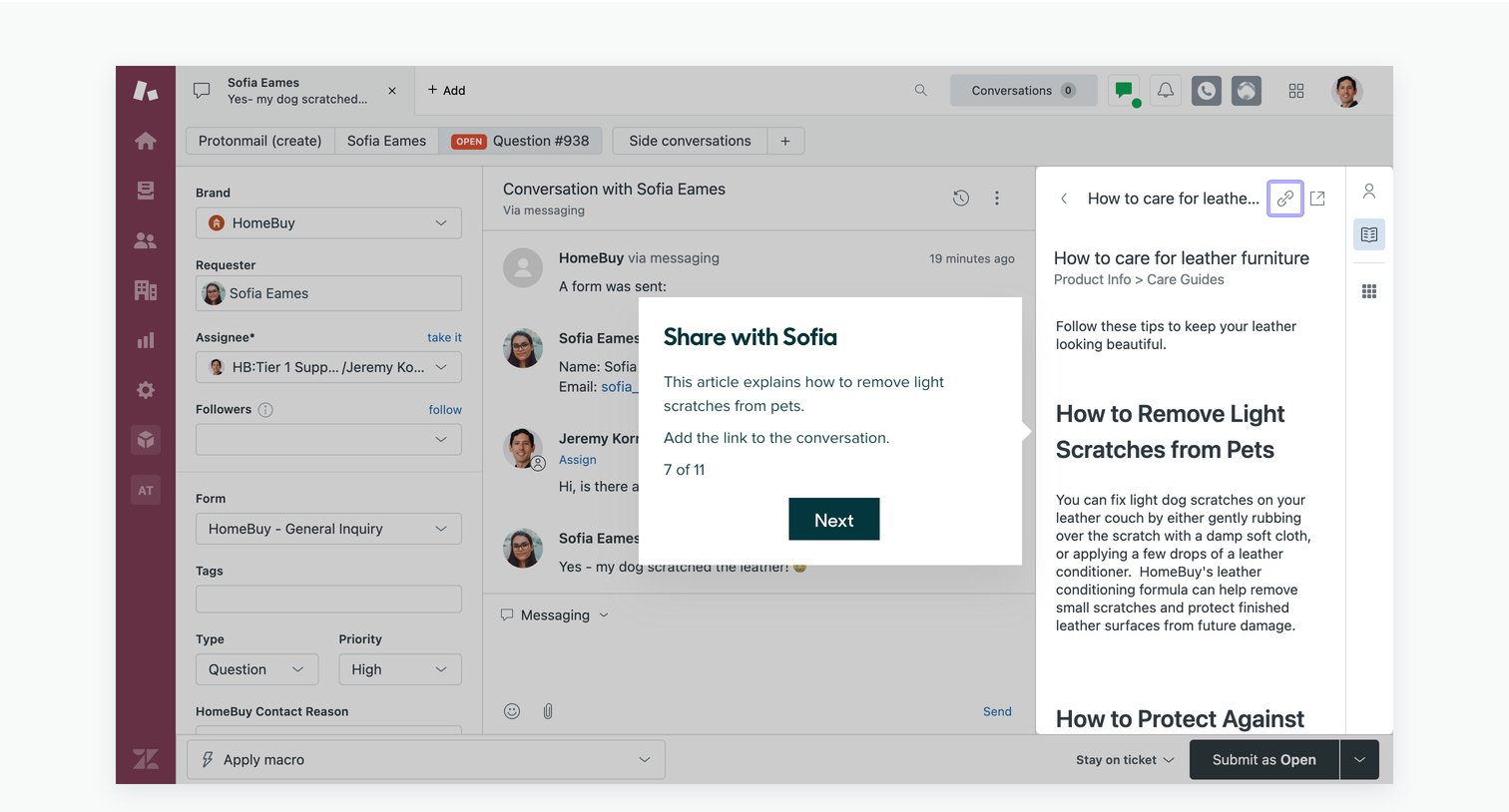Click the Zendesk logo at sidebar bottom
Screen dimensions: 1509x812
click(146, 759)
